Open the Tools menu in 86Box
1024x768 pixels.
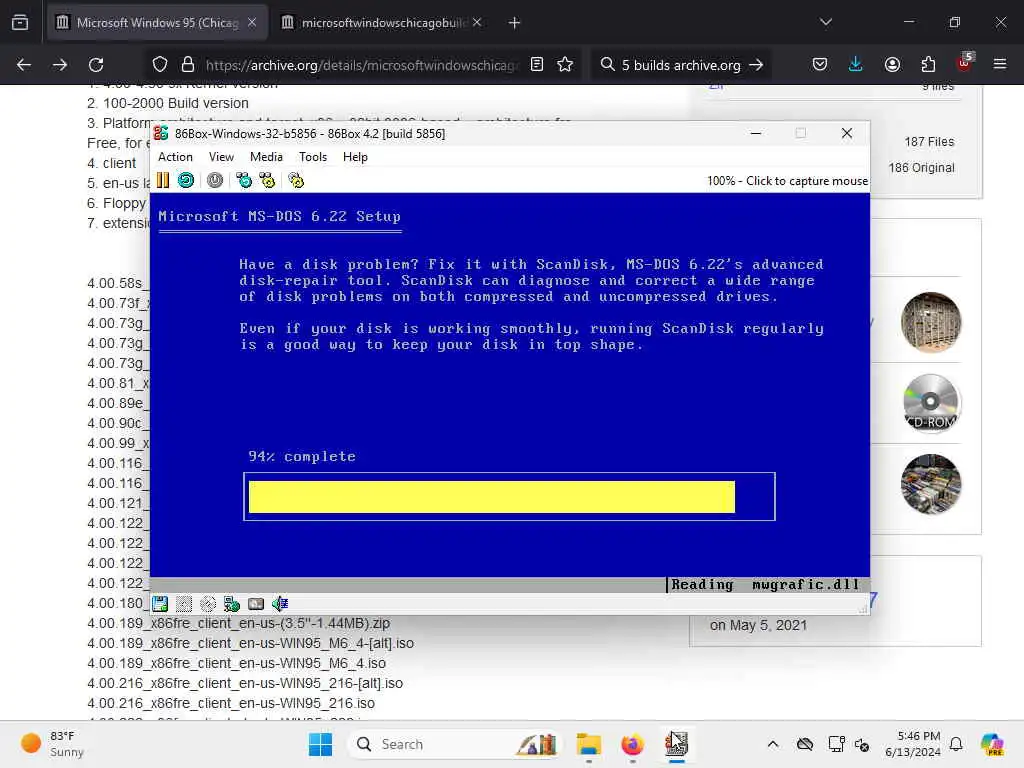(313, 157)
